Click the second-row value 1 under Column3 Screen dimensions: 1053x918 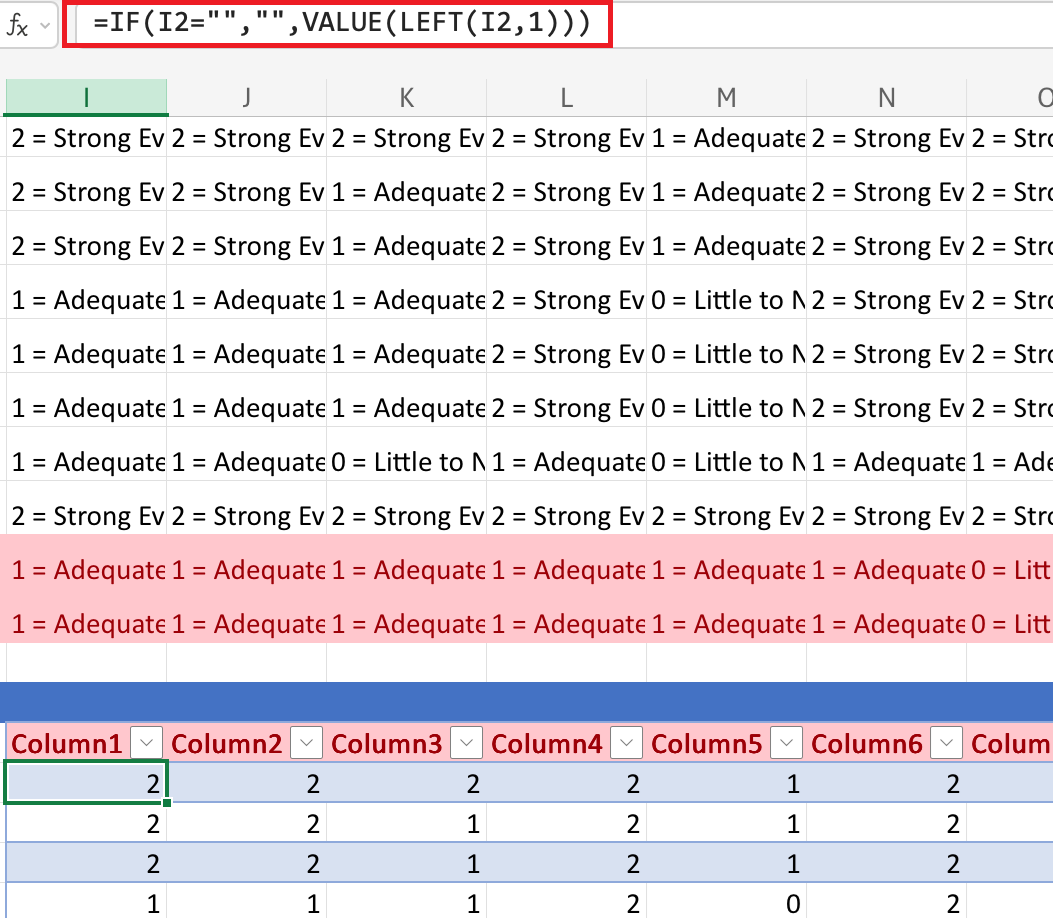click(x=406, y=823)
